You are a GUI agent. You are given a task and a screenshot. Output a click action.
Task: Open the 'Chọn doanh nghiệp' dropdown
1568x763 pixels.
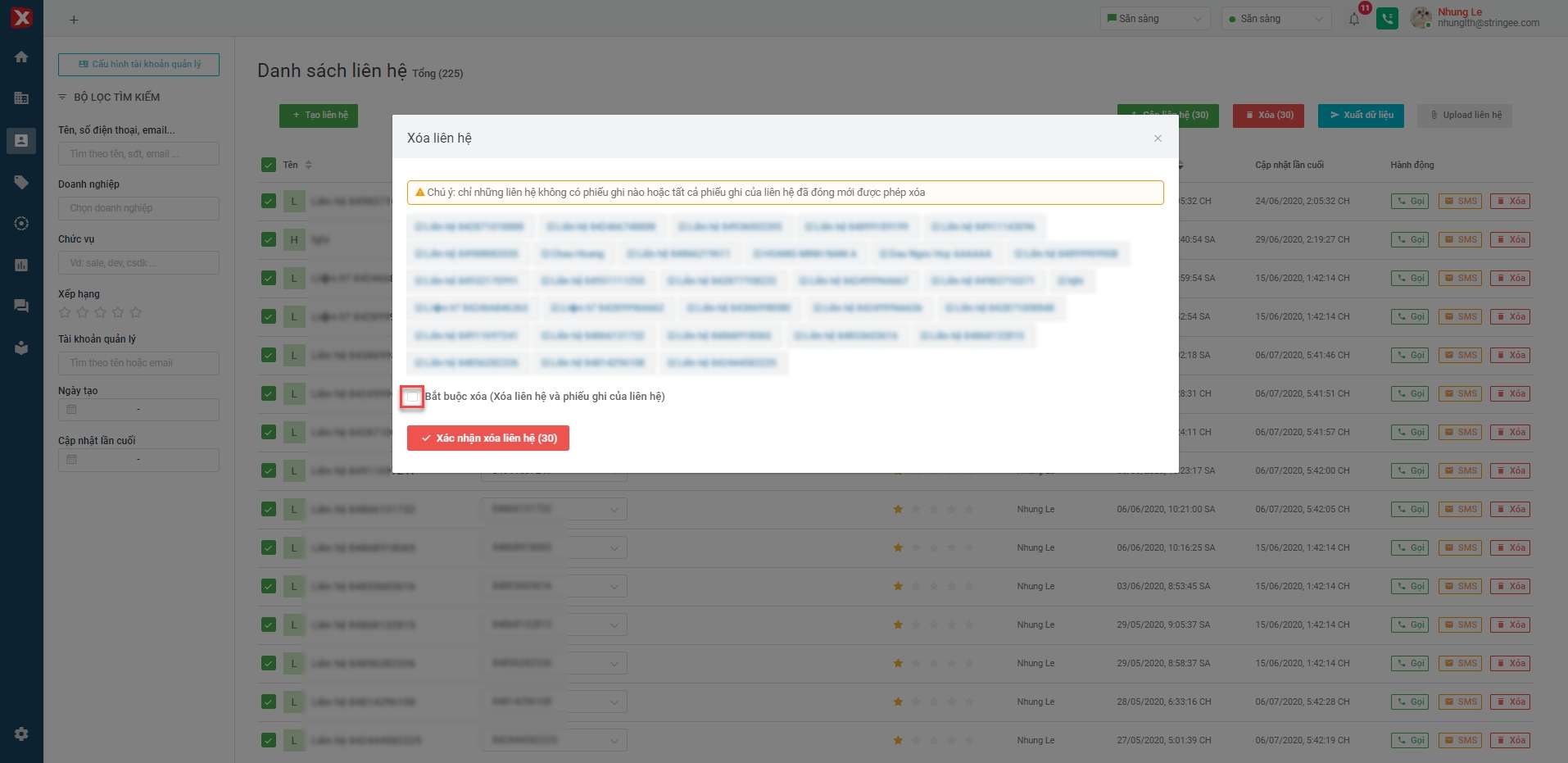point(138,208)
